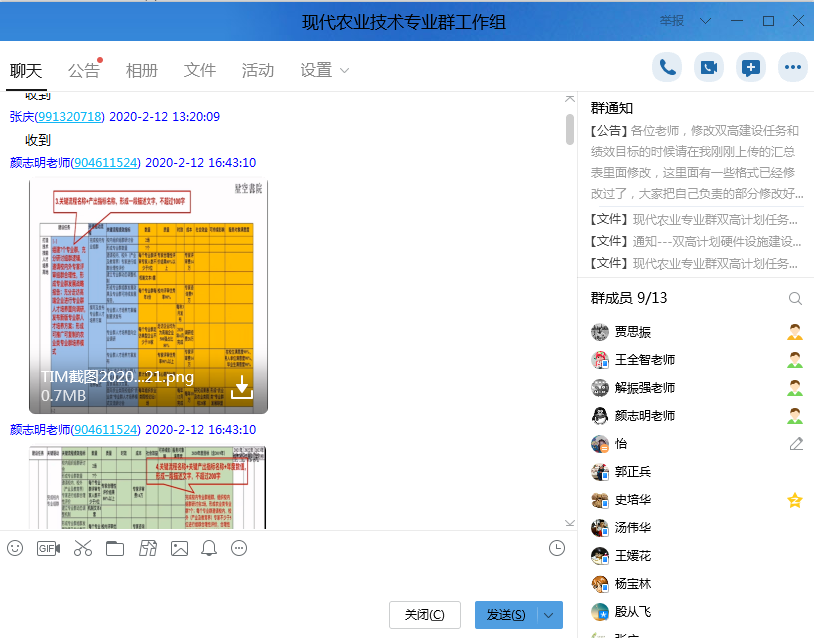Click the 关闭(C) button
This screenshot has width=814, height=638.
click(x=425, y=615)
